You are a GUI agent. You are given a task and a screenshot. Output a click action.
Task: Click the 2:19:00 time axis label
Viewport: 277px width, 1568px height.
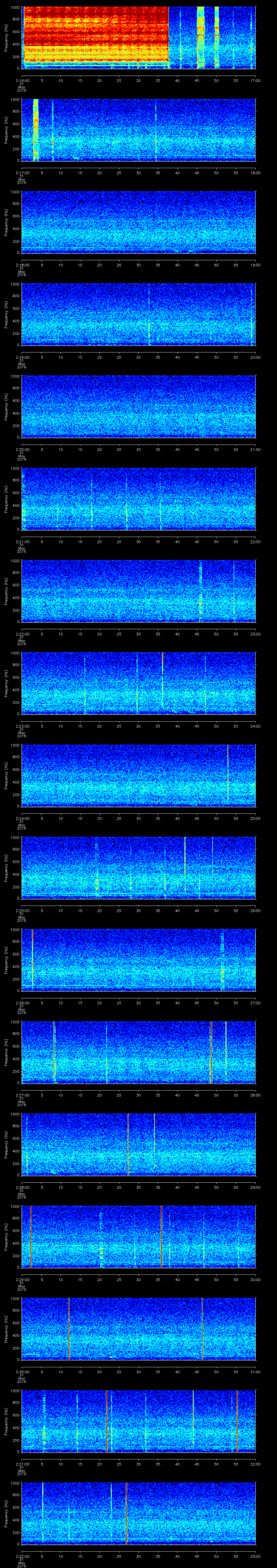click(x=22, y=357)
